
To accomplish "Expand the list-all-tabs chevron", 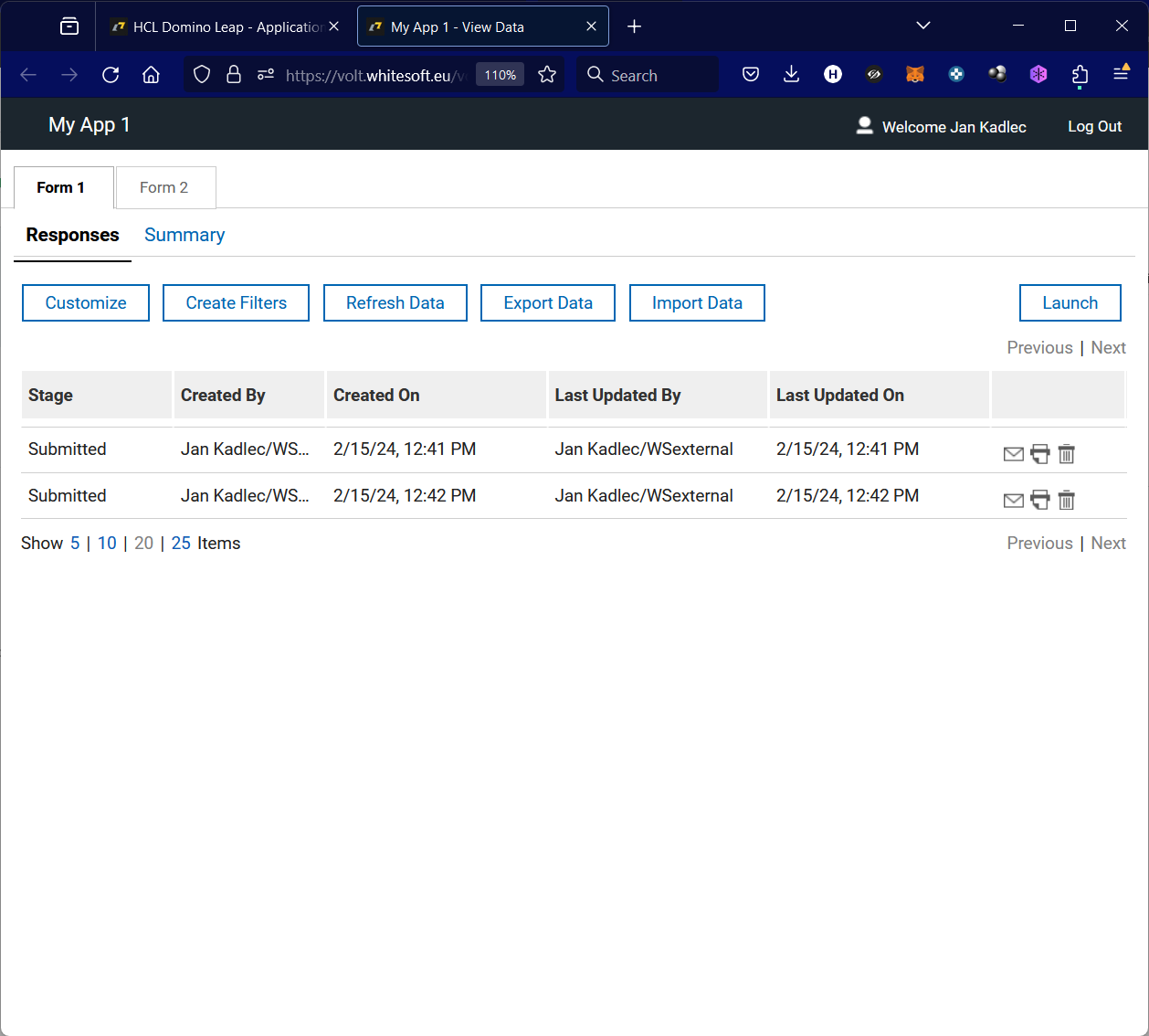I will [x=922, y=26].
